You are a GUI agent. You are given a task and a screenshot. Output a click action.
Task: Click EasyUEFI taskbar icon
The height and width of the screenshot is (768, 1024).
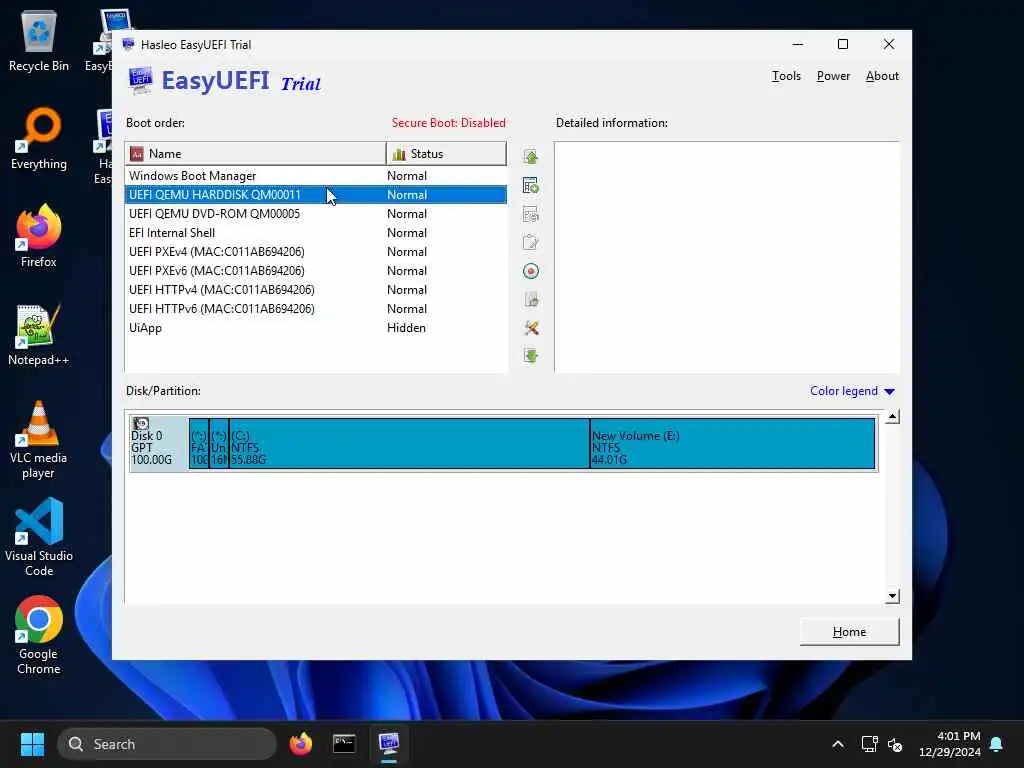[389, 744]
